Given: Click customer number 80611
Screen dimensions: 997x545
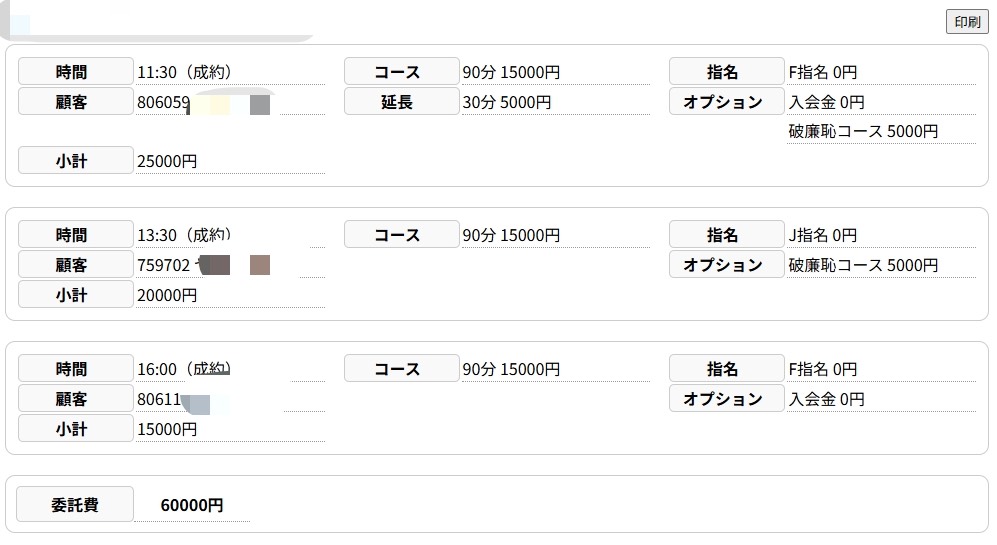Looking at the screenshot, I should click(159, 399).
